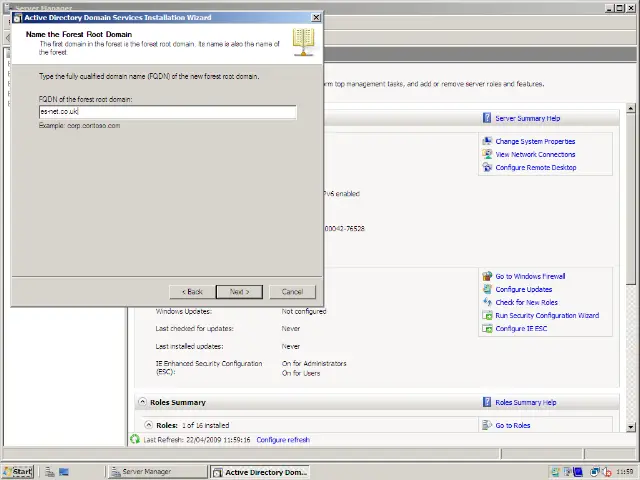Click the Windows Firewall icon

tap(487, 276)
